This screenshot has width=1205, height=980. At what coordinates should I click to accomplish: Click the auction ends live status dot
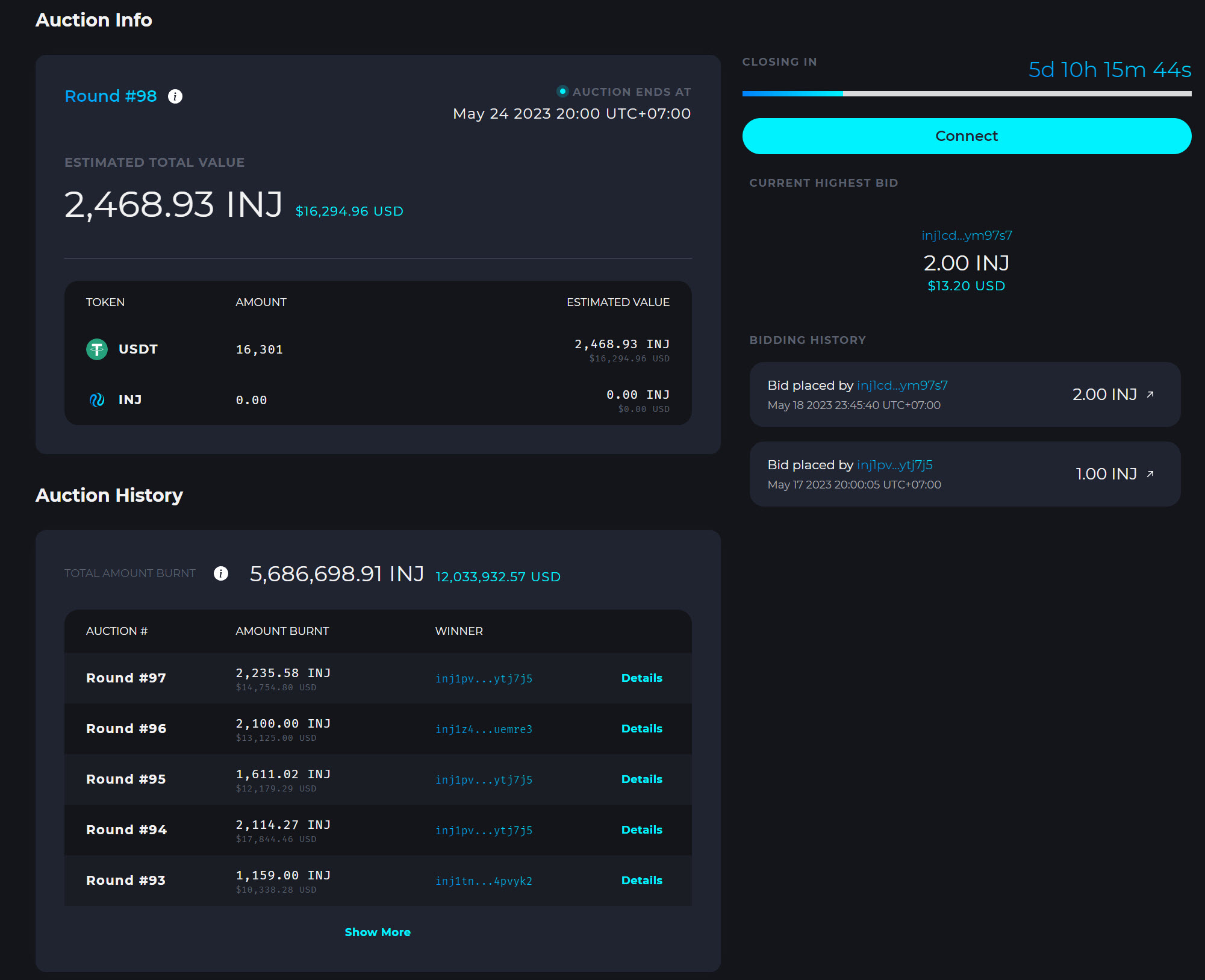click(562, 92)
